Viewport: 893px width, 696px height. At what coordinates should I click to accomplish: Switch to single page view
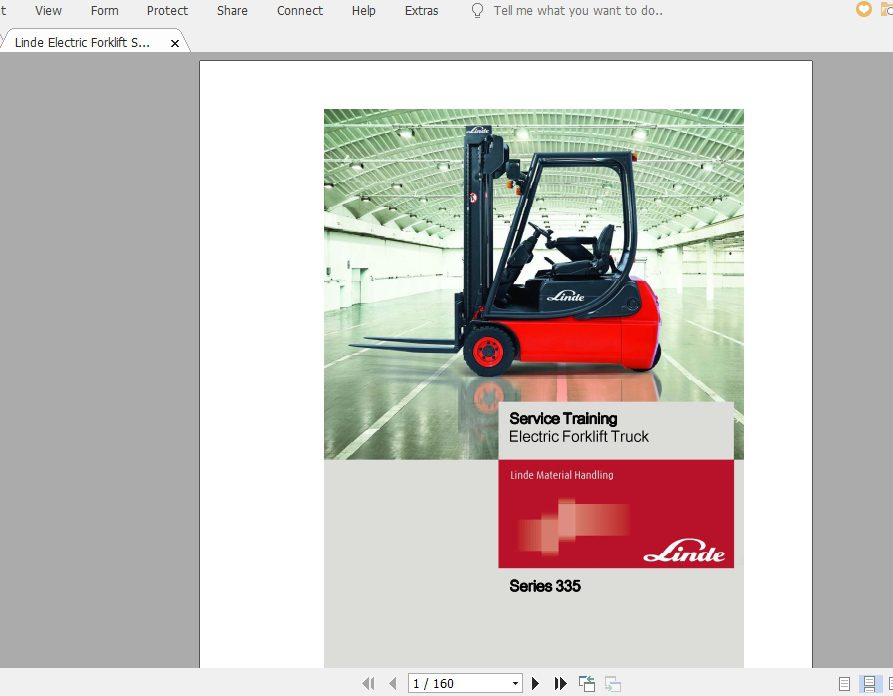pos(845,684)
